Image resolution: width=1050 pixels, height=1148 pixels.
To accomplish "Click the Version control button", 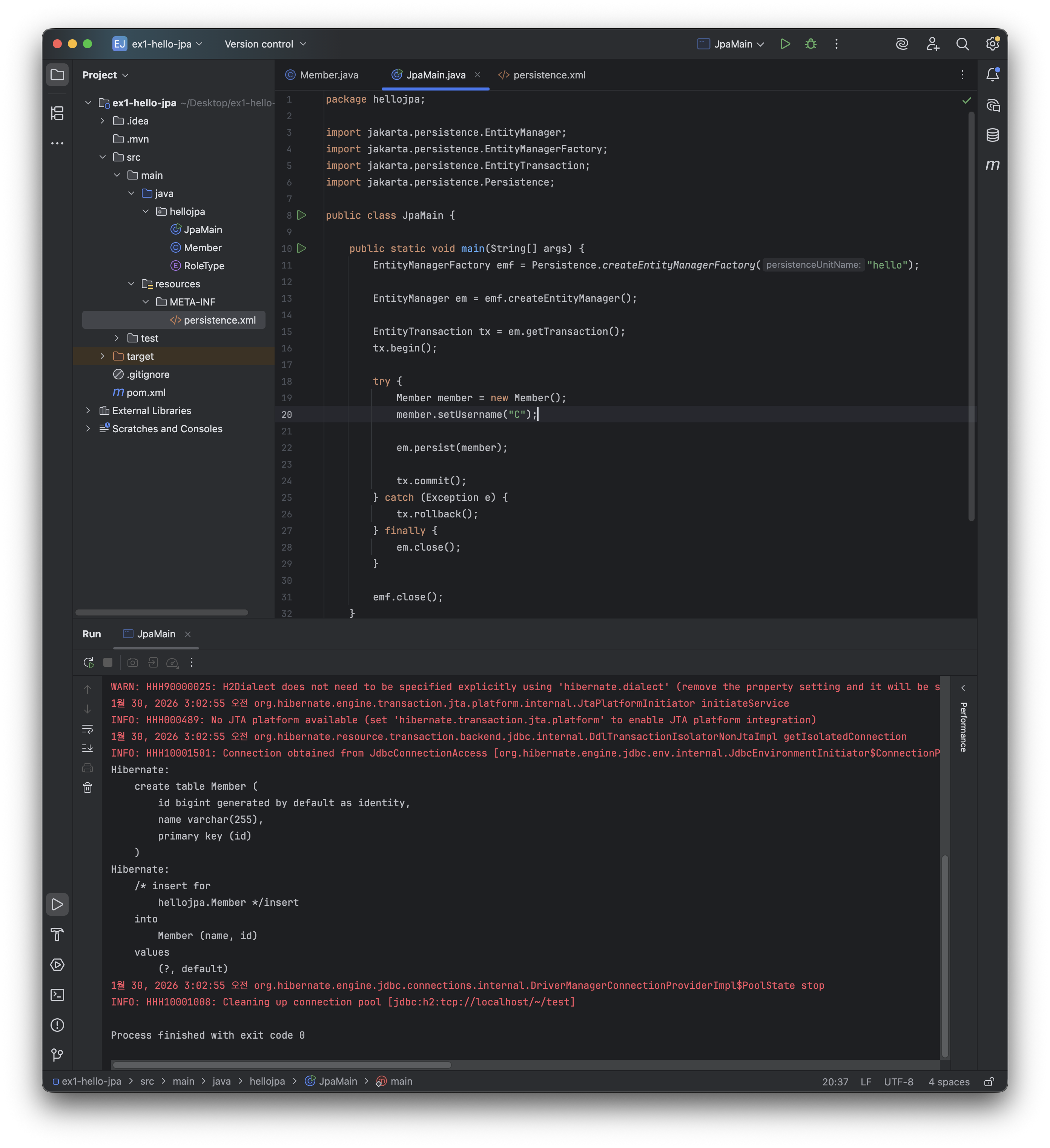I will coord(266,44).
